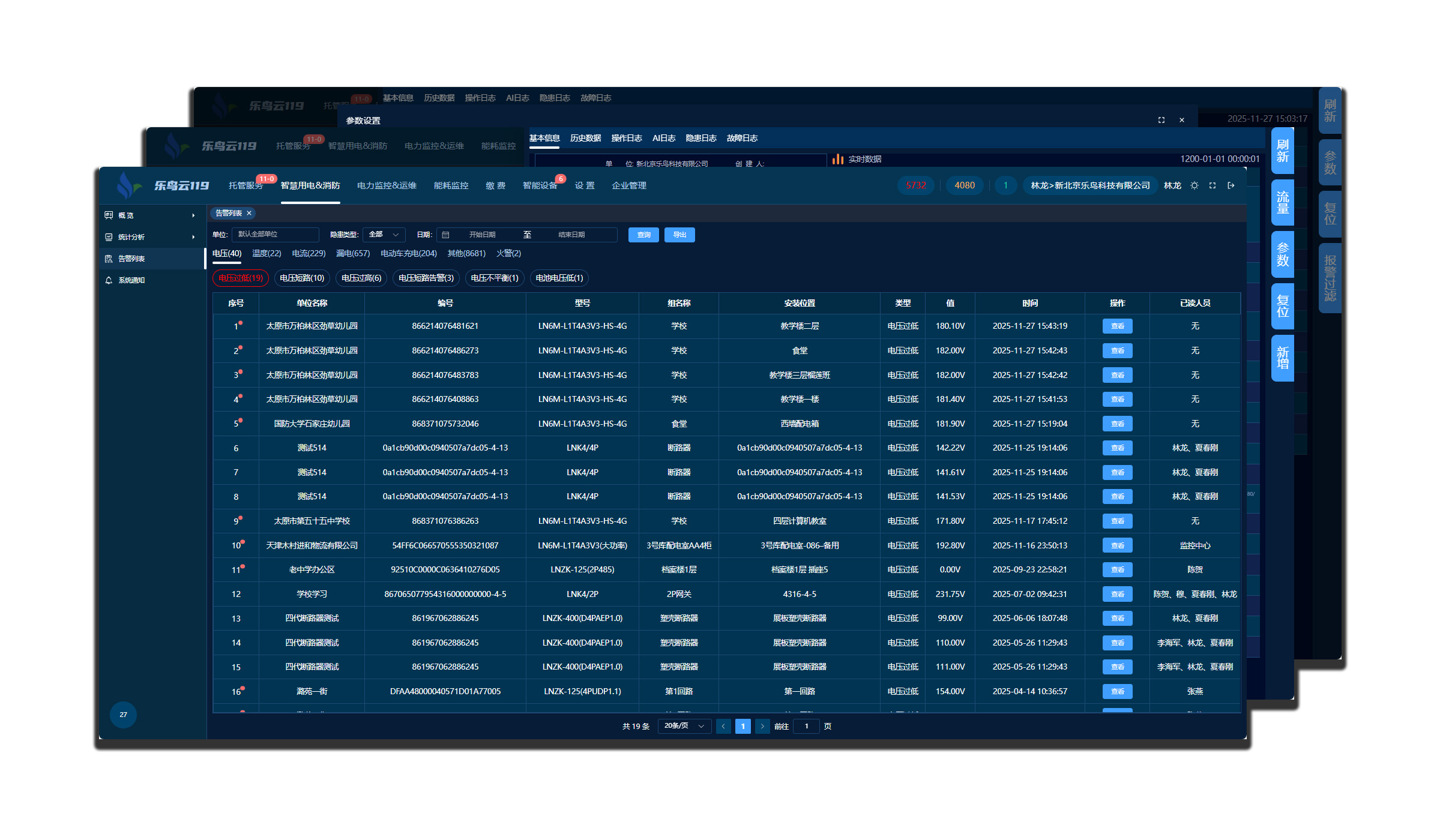Screen dimensions: 1440x840
Task: Select the 电压短路(10) filter chip
Action: click(302, 278)
